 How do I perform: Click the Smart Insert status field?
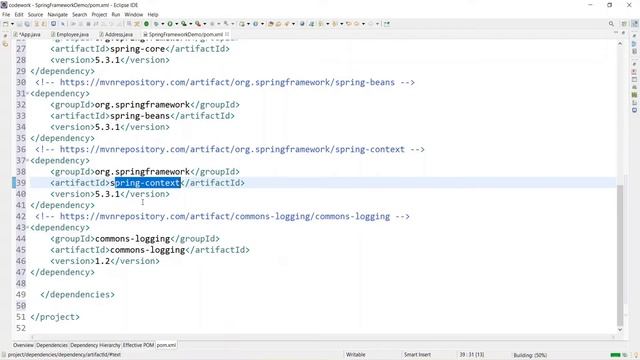(417, 355)
